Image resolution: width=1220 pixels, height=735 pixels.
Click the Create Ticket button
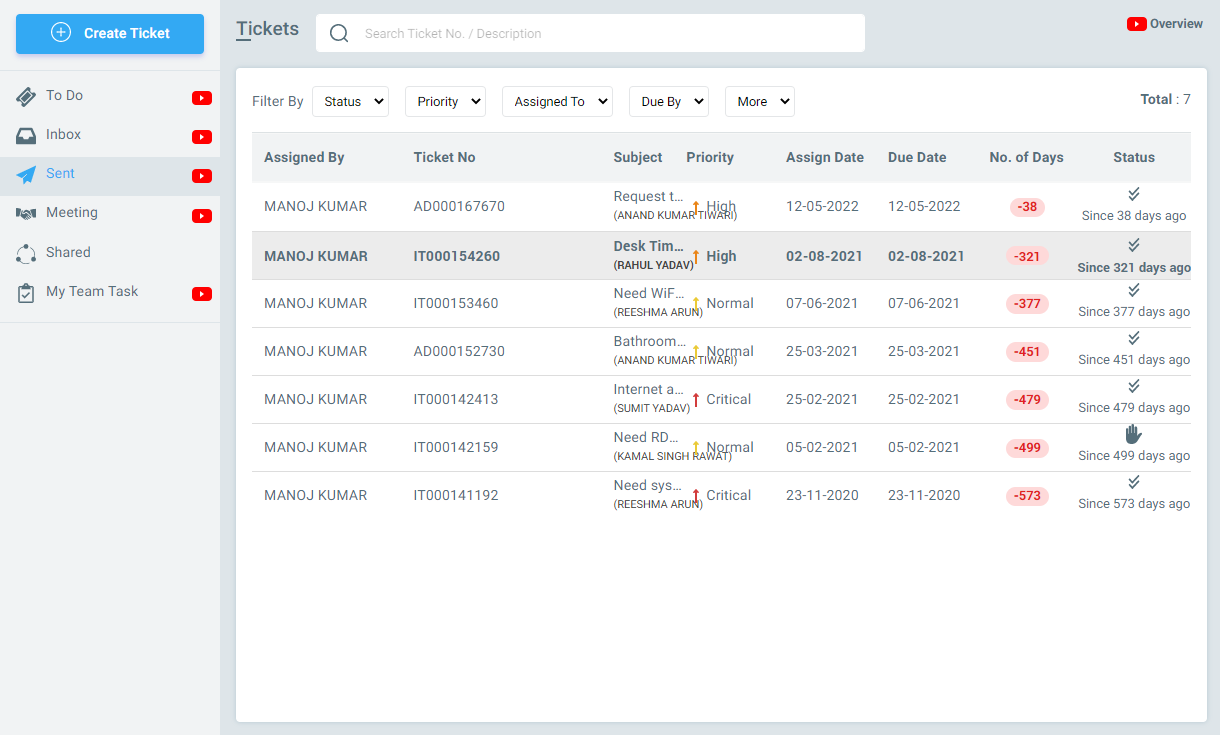tap(109, 33)
